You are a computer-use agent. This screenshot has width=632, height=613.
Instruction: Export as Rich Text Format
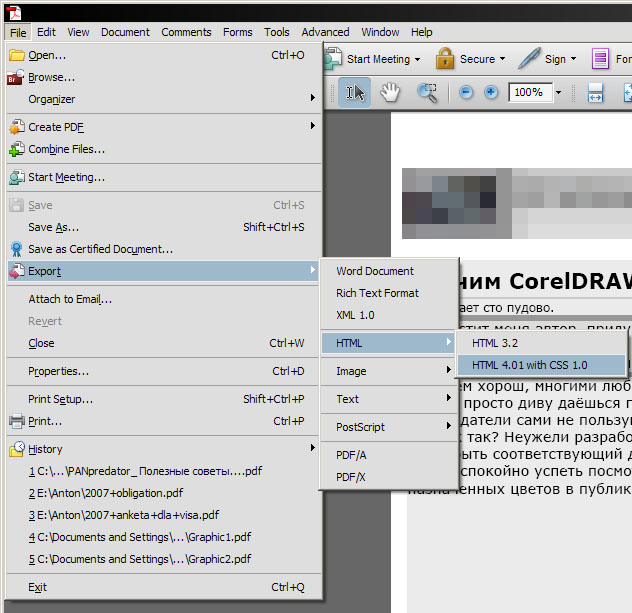click(x=389, y=293)
